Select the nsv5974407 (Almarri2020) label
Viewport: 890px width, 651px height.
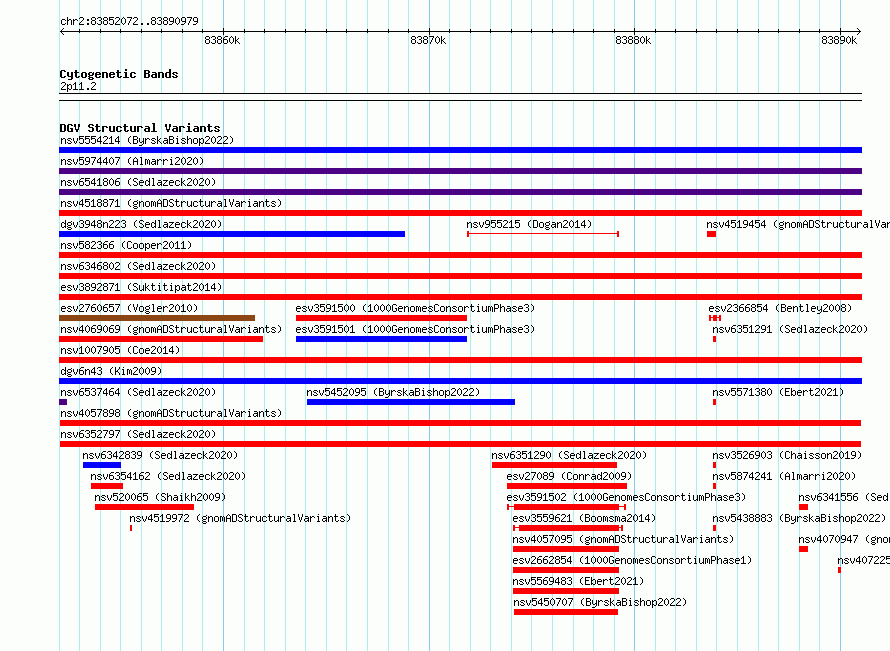[x=132, y=161]
